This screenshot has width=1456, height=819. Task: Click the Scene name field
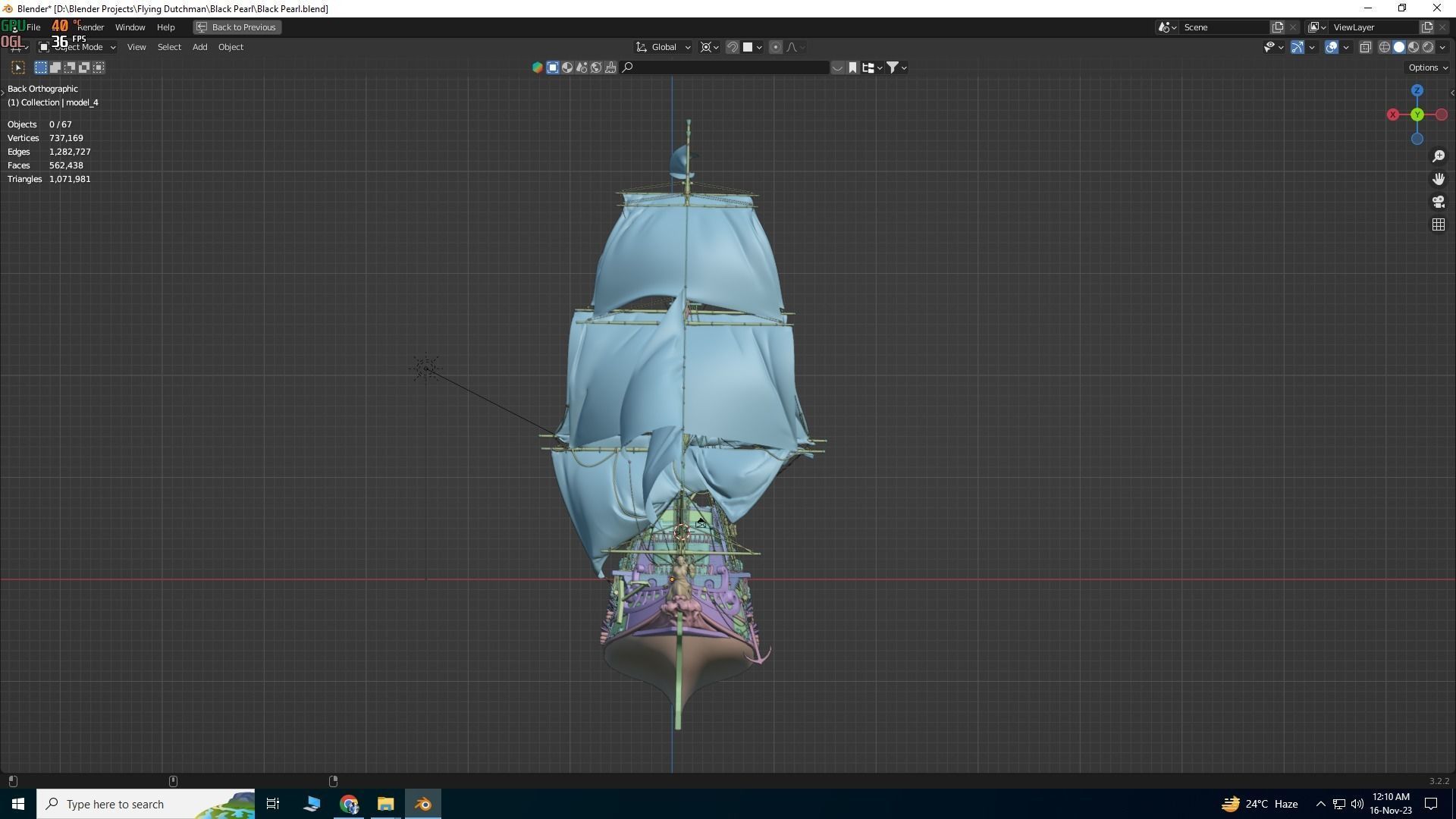[1224, 27]
